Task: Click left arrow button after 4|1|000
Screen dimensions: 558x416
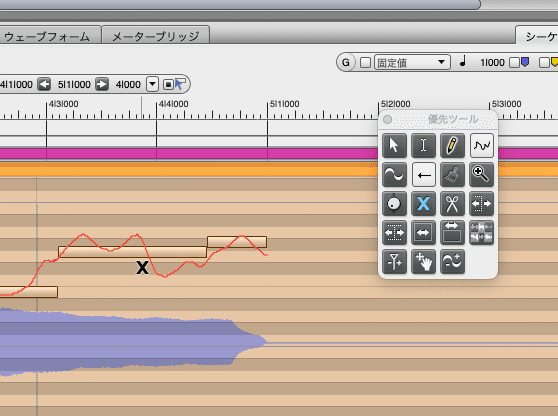Action: coord(44,84)
